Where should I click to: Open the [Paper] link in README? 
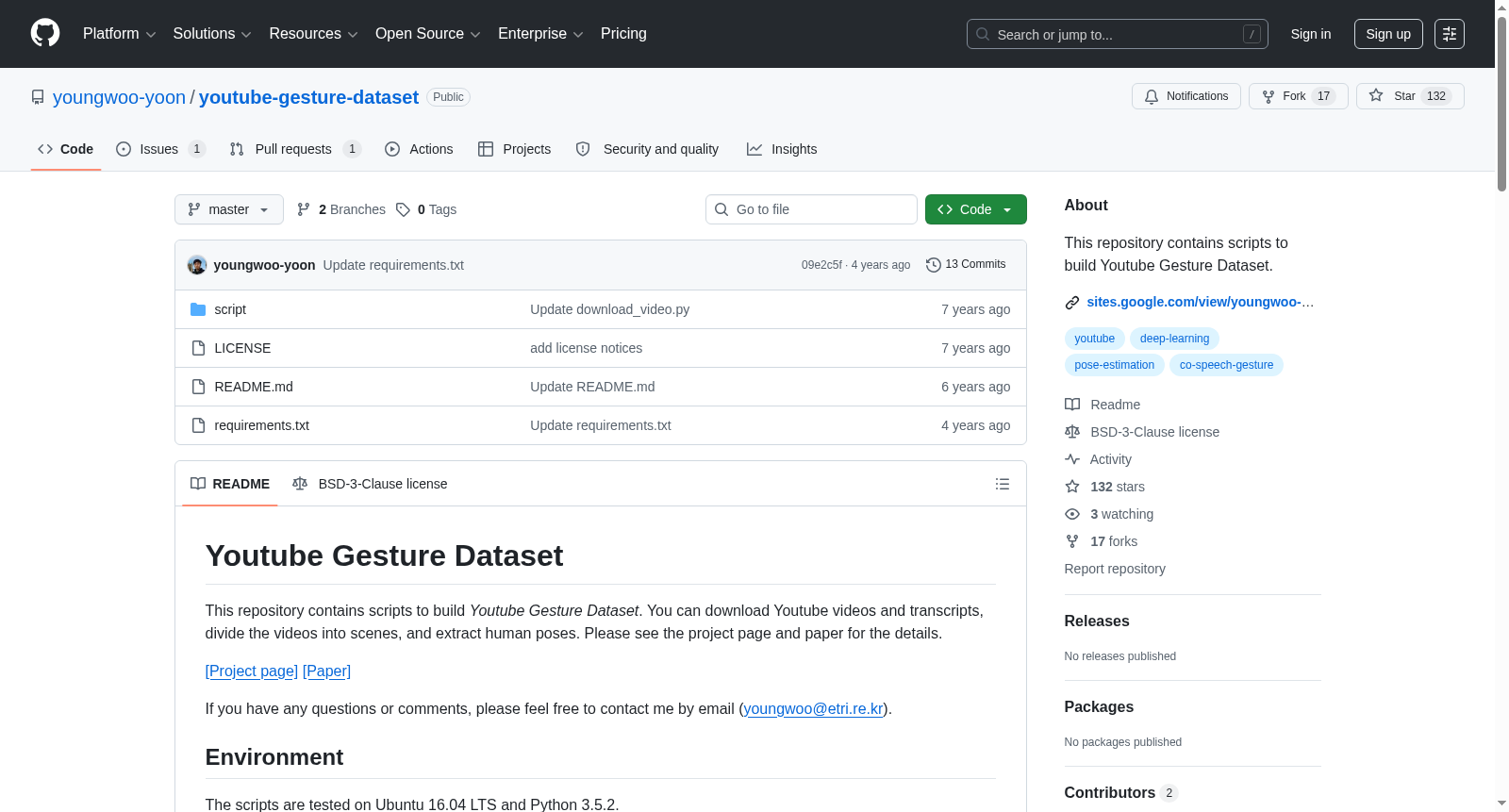(326, 671)
